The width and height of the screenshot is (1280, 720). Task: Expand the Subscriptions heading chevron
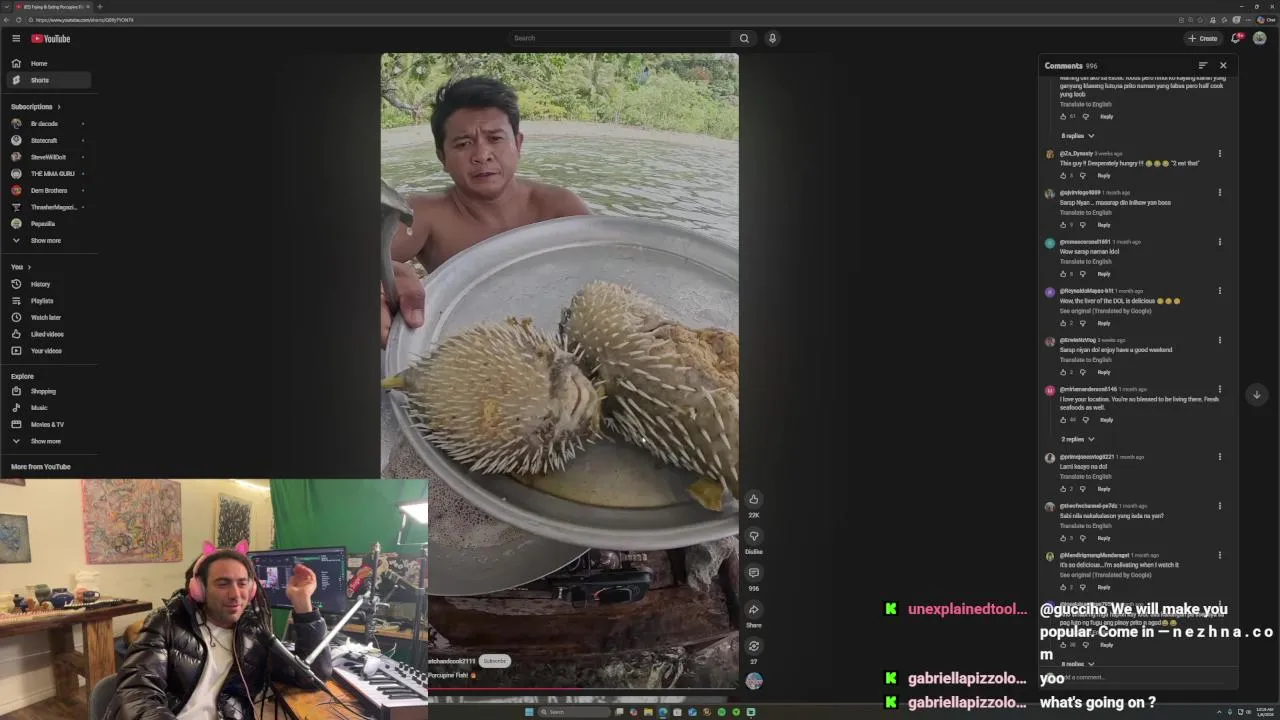pos(58,107)
